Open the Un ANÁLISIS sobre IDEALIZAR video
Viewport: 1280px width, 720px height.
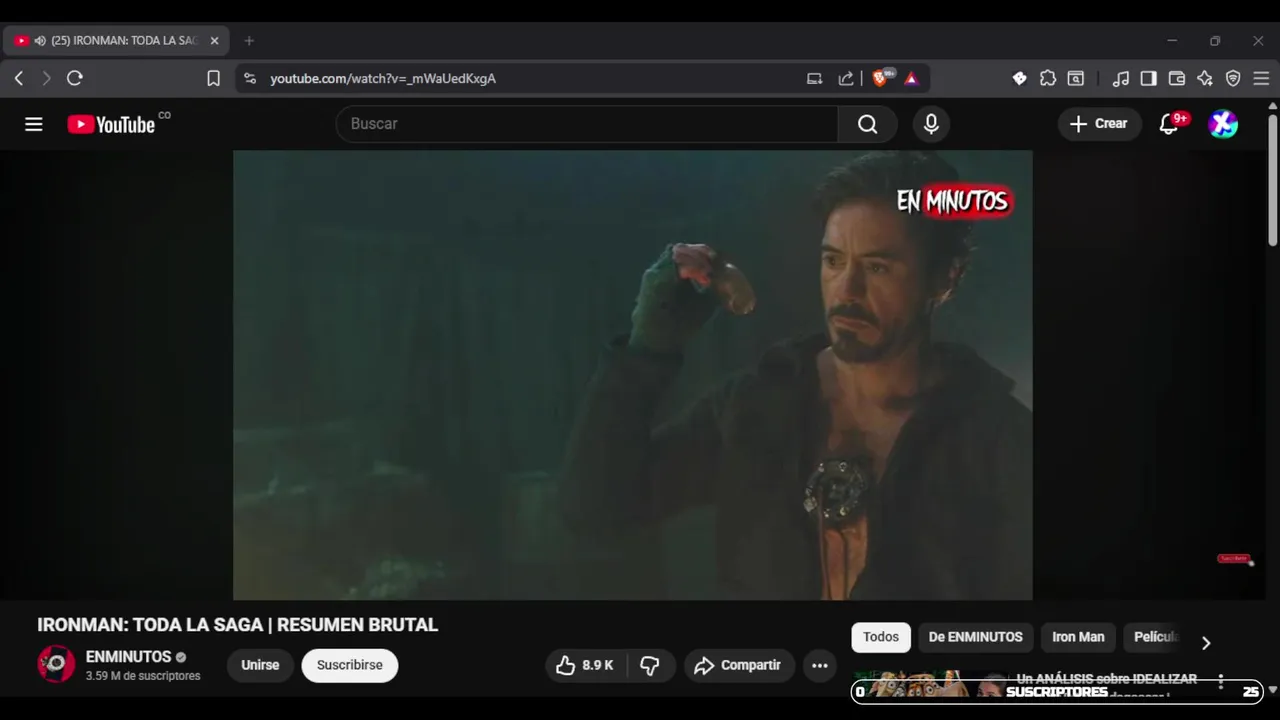point(1106,679)
